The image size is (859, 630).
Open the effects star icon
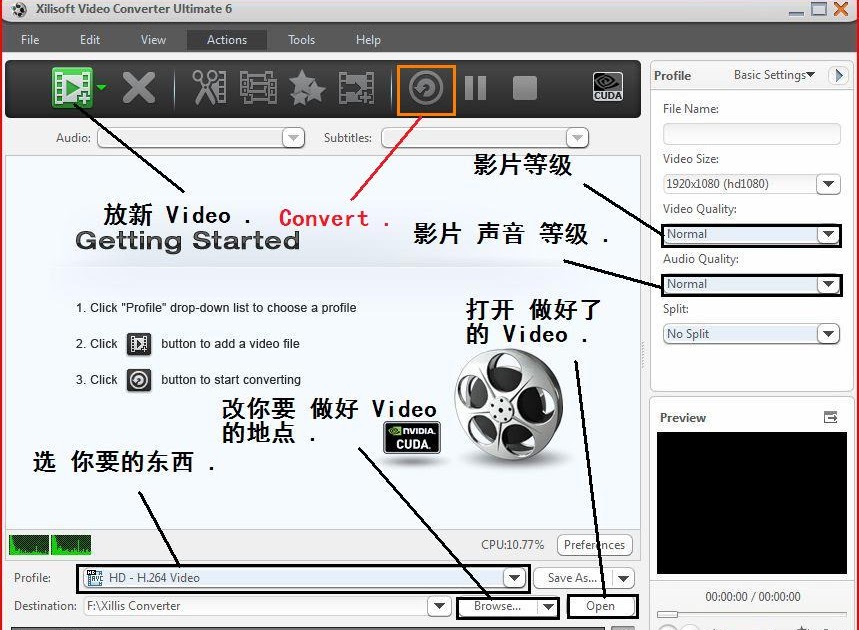pos(306,88)
